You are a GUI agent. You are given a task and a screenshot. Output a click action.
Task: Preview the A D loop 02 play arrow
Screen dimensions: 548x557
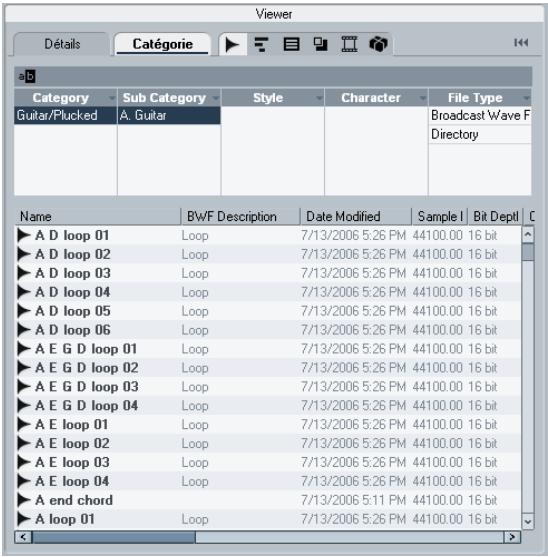coord(24,254)
